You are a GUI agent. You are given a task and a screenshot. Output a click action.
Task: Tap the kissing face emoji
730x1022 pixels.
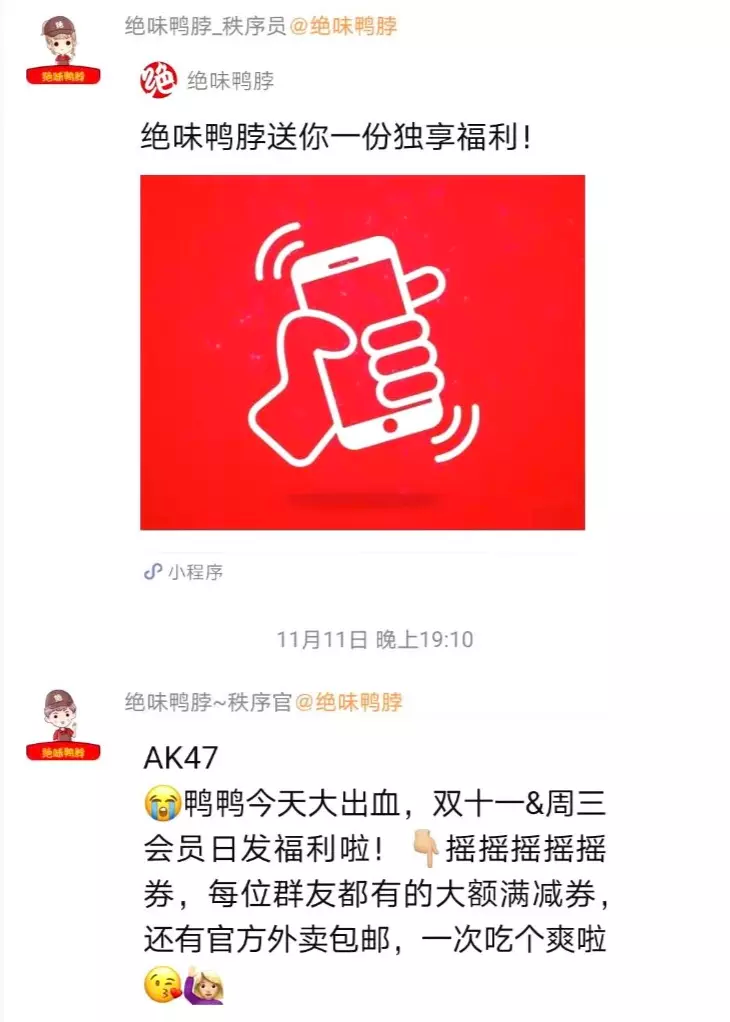point(162,985)
